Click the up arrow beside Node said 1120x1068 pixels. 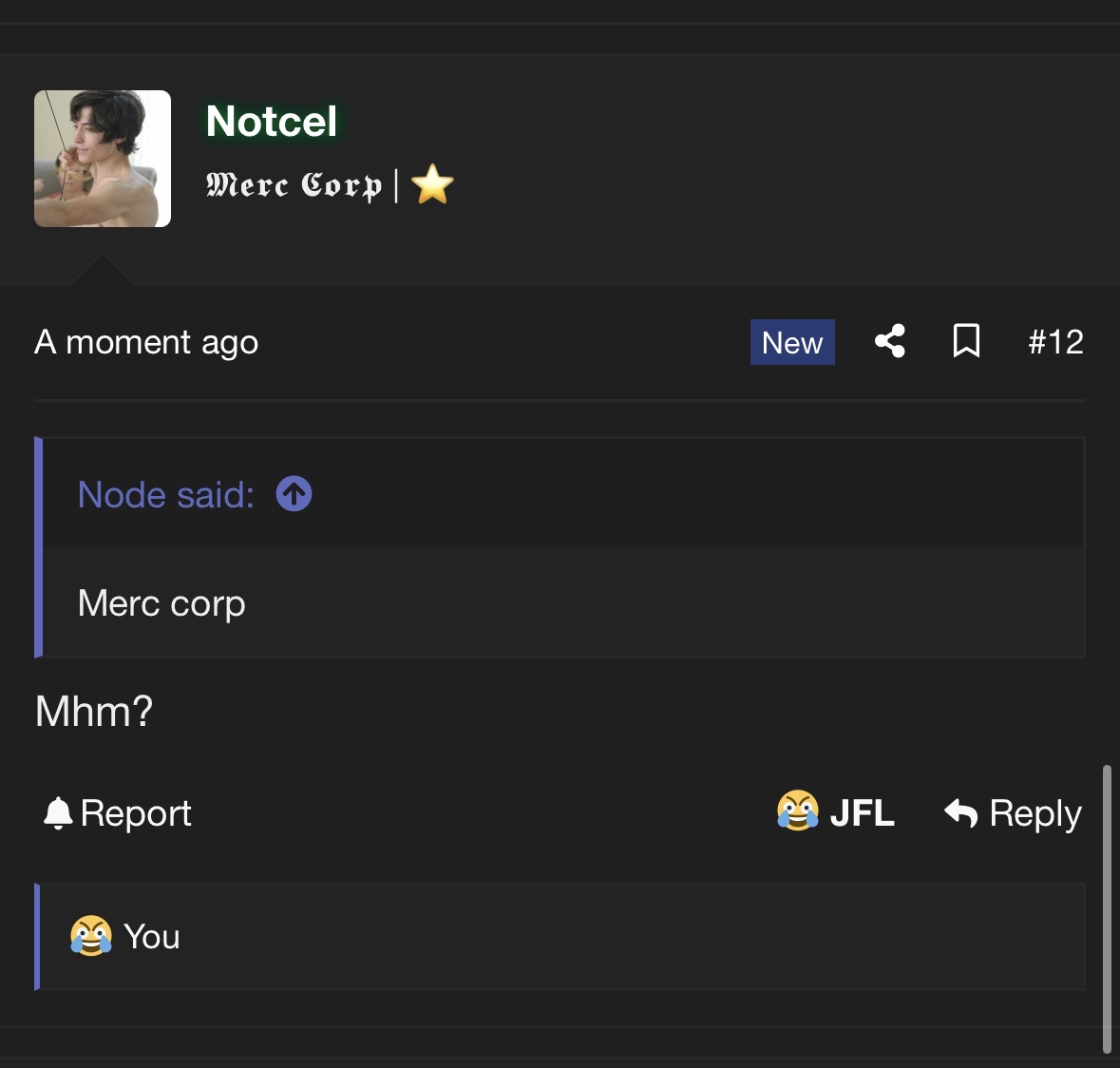click(294, 494)
